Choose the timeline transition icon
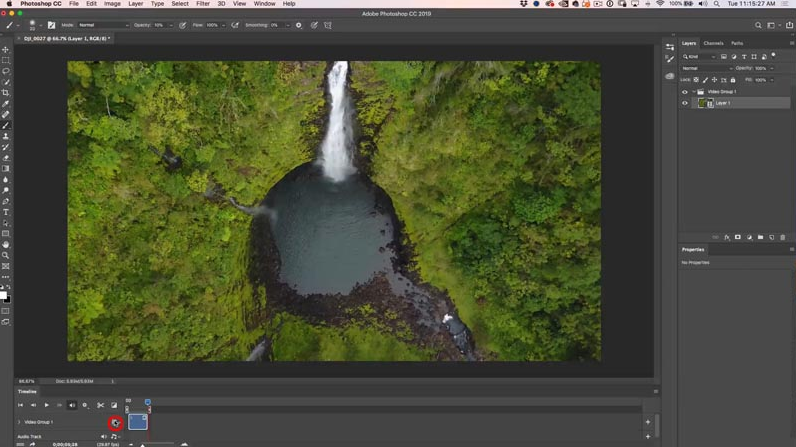This screenshot has height=447, width=796. (114, 405)
